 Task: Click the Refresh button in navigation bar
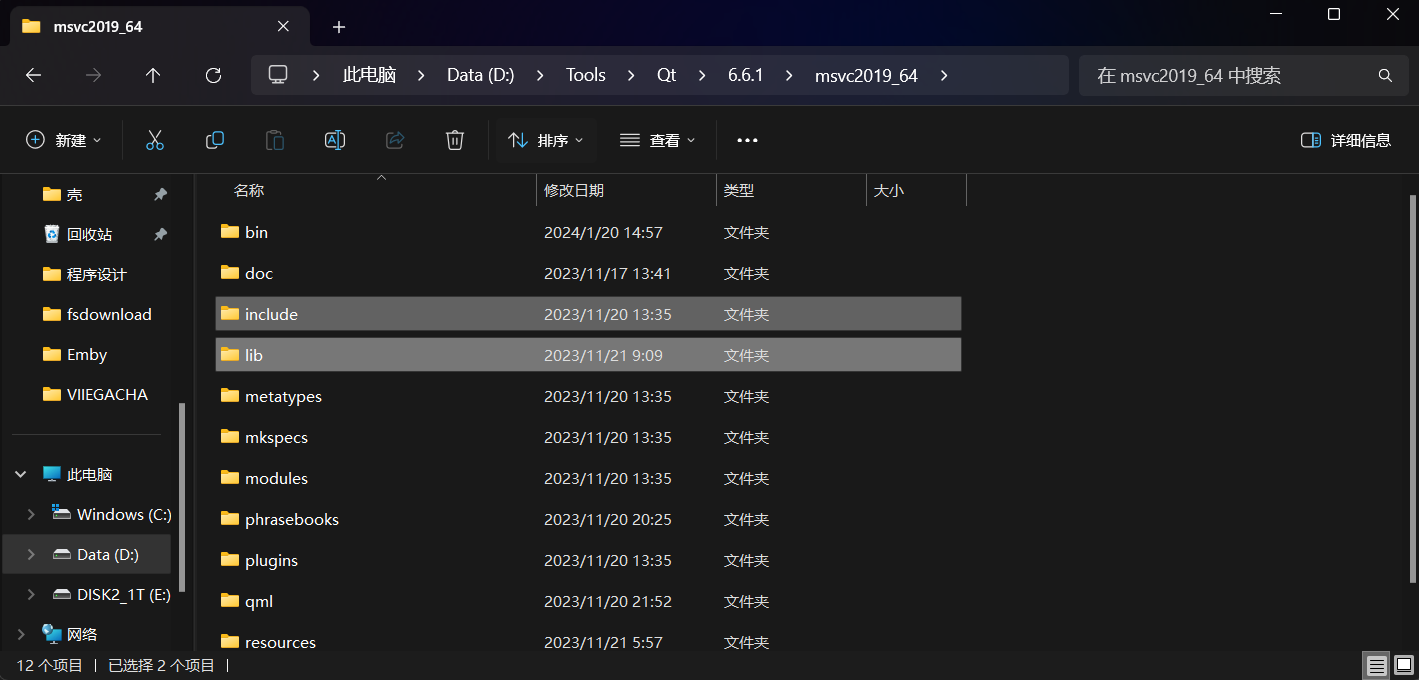point(213,75)
